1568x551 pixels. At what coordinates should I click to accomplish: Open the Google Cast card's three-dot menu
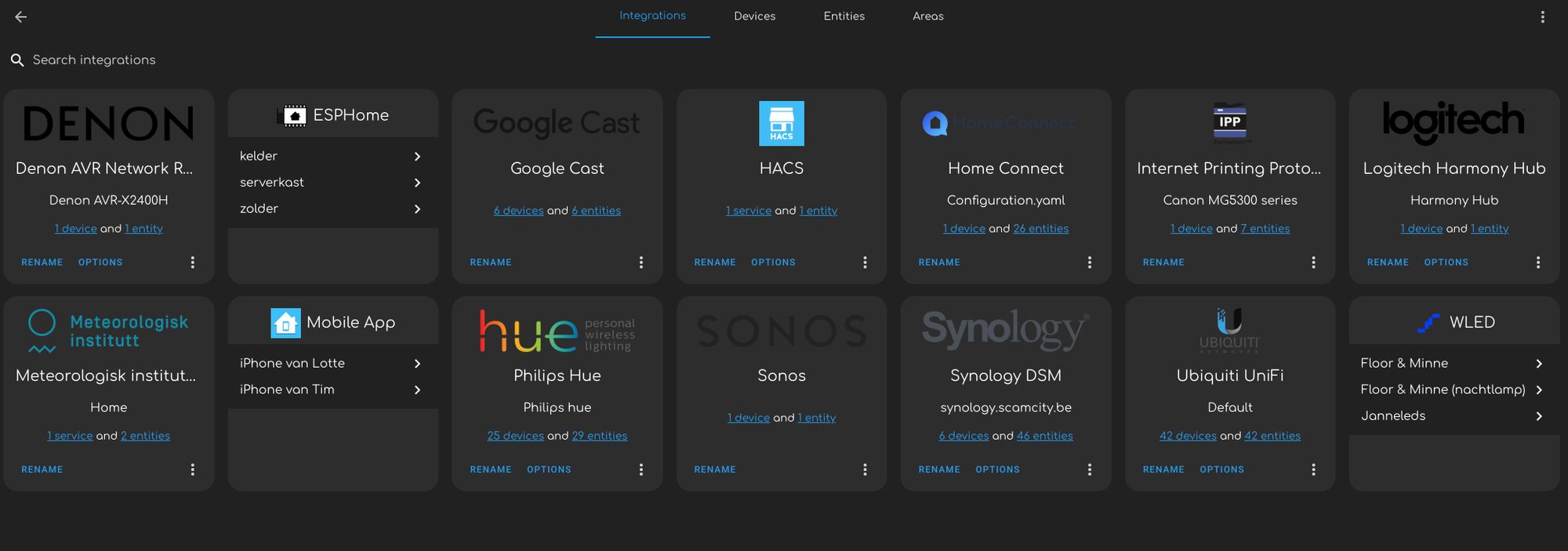(x=641, y=263)
